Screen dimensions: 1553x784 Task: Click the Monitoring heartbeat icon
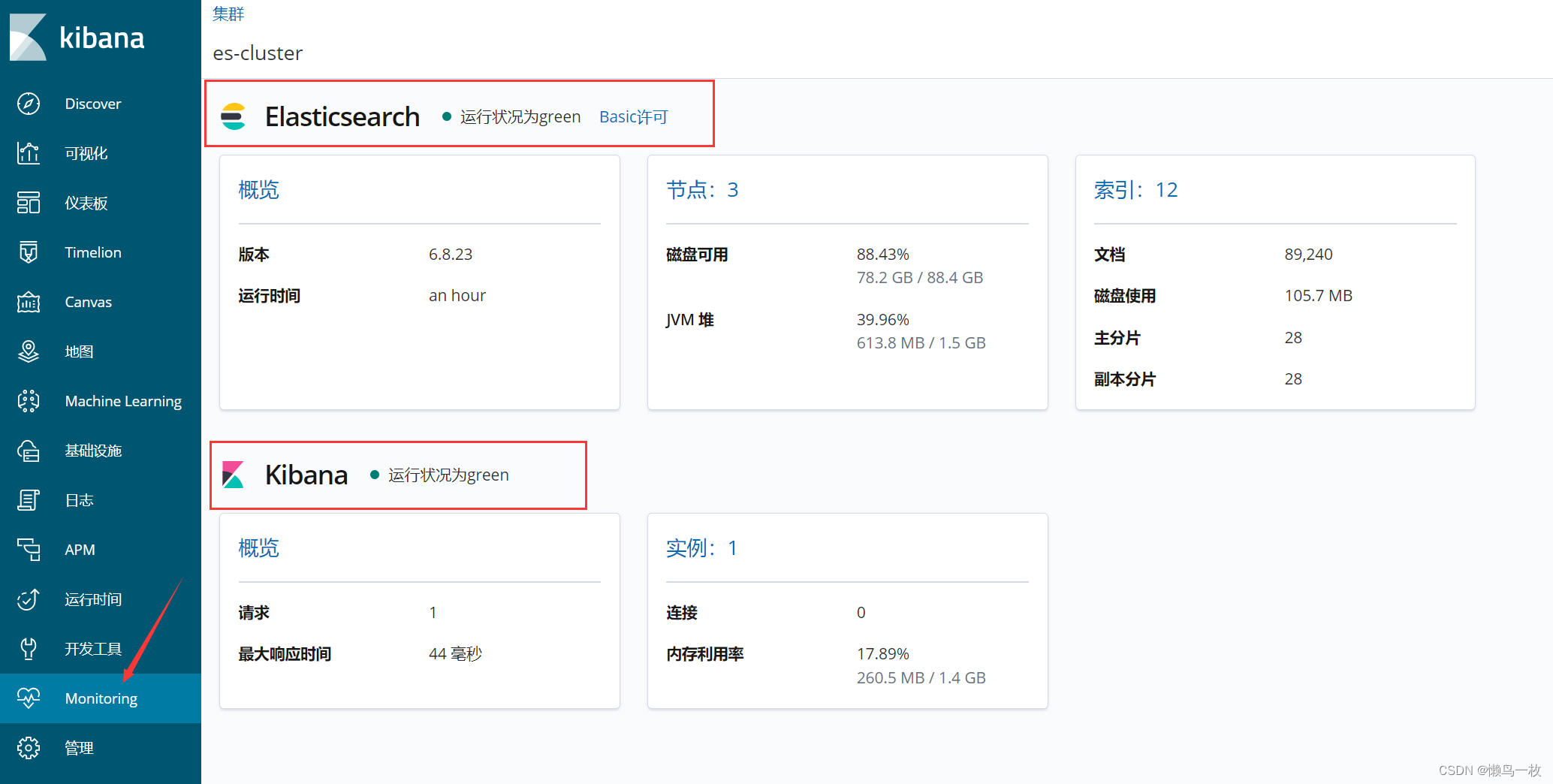[29, 698]
